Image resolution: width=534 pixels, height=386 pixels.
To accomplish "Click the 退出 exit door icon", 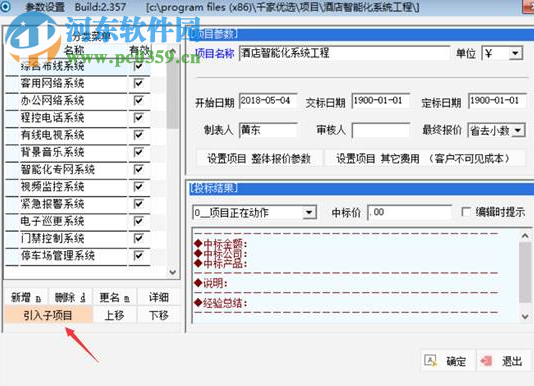I will 487,361.
